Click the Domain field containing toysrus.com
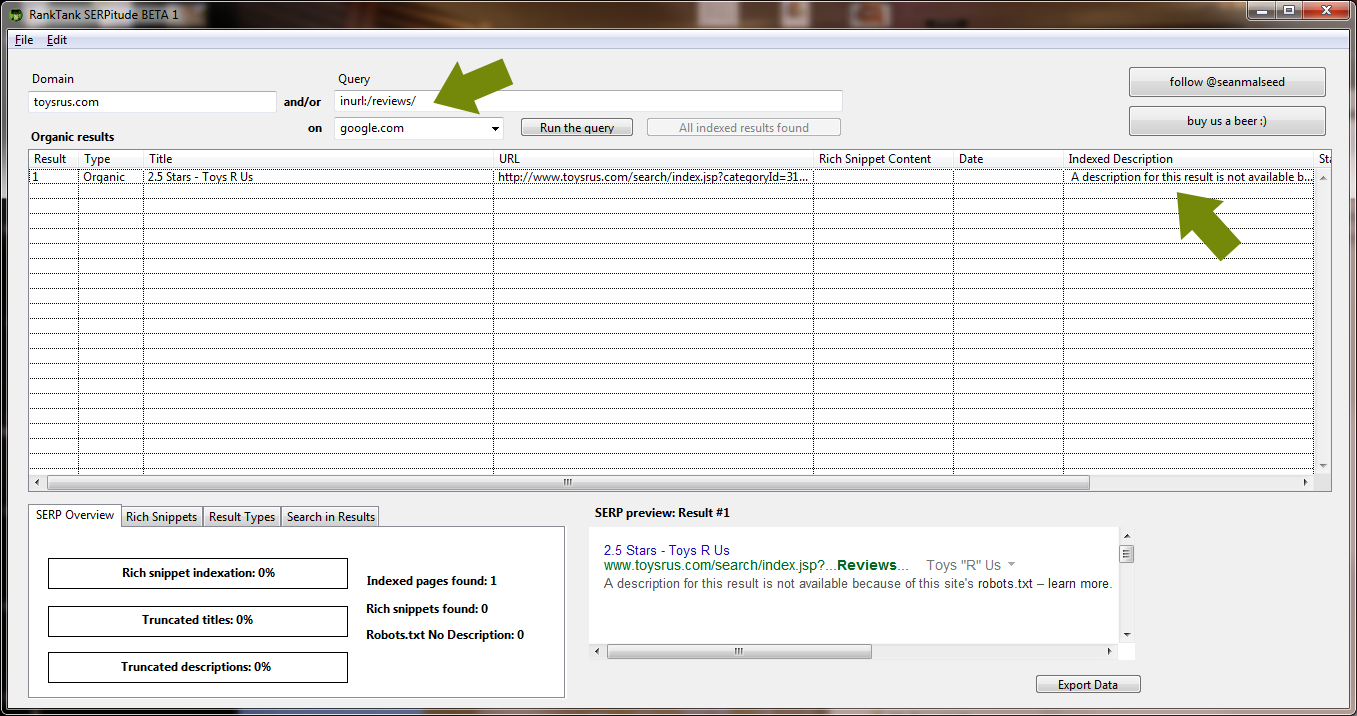Screen dimensions: 1357x716 click(152, 102)
